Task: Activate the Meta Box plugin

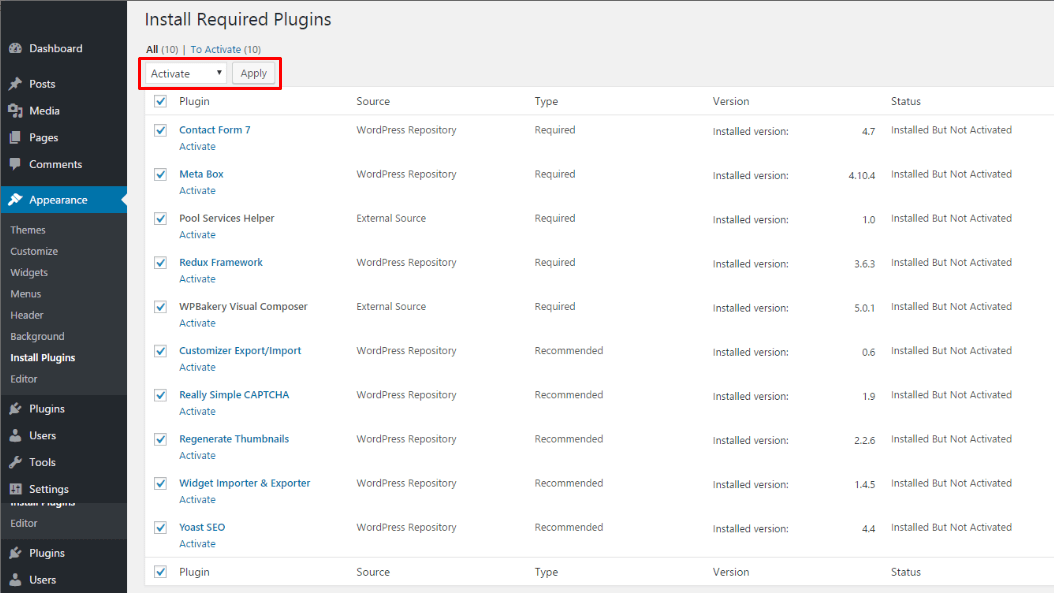Action: pos(197,191)
